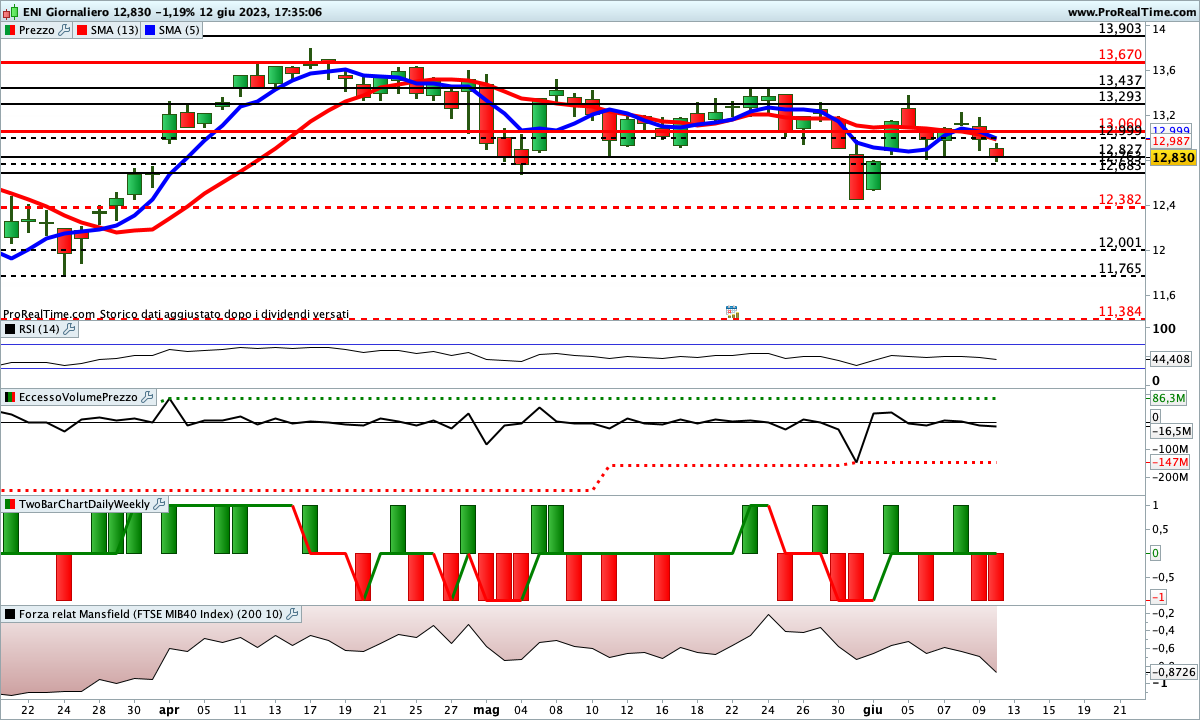Select the Prezzo legend label

tap(37, 30)
